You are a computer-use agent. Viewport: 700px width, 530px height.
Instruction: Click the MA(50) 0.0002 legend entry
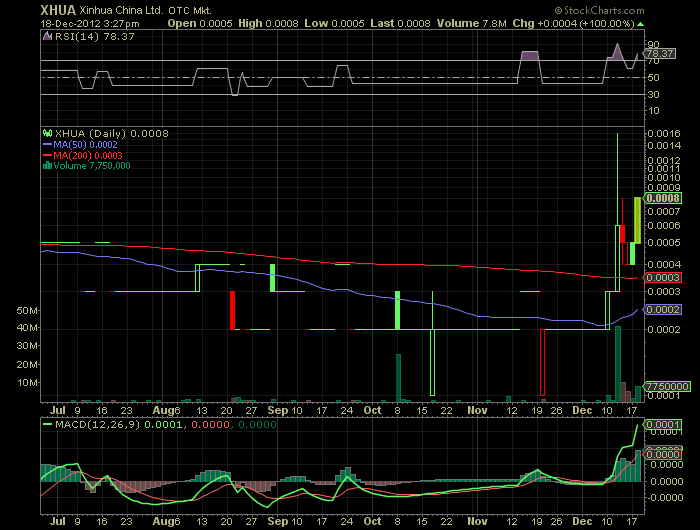click(80, 145)
